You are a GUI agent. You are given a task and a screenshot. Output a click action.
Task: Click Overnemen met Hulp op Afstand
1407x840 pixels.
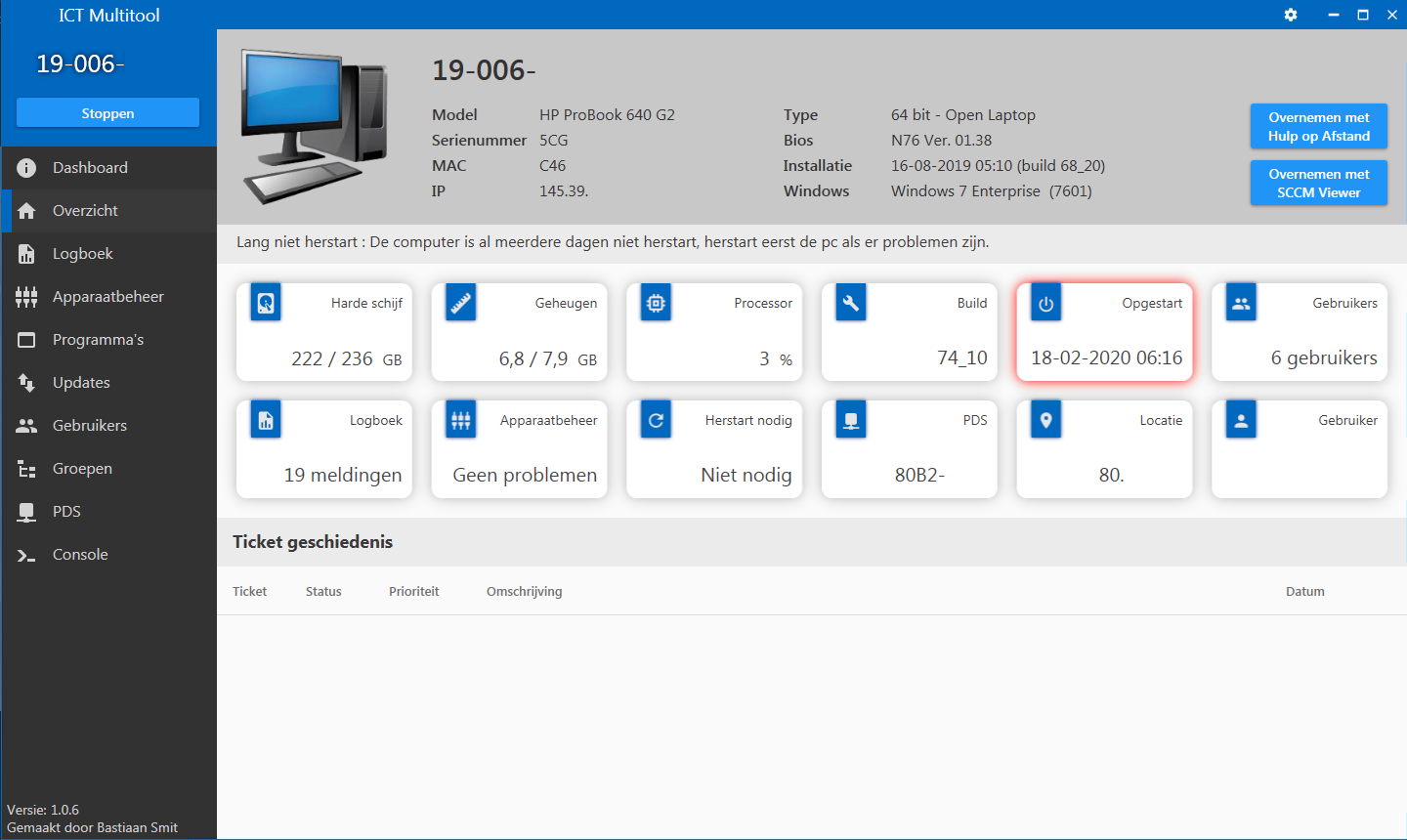point(1318,127)
